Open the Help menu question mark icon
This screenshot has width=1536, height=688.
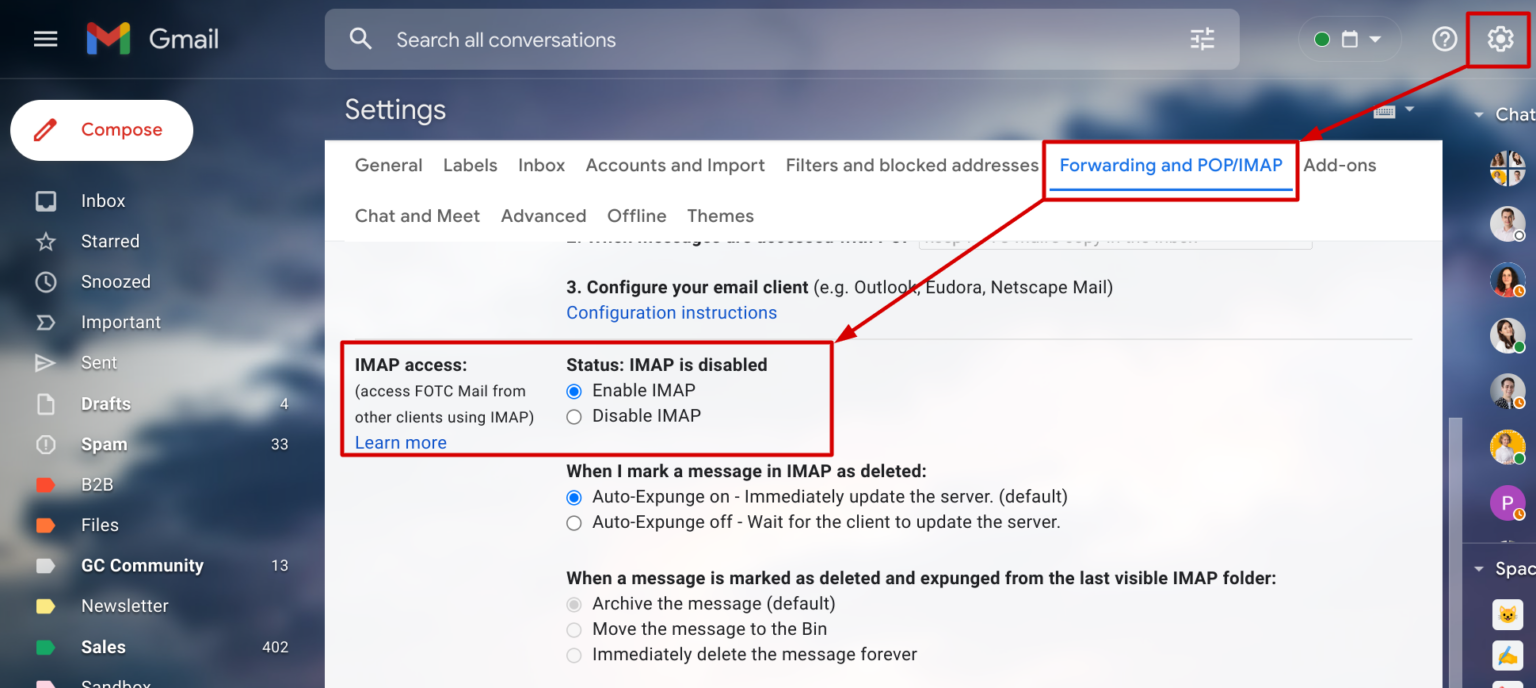1444,39
